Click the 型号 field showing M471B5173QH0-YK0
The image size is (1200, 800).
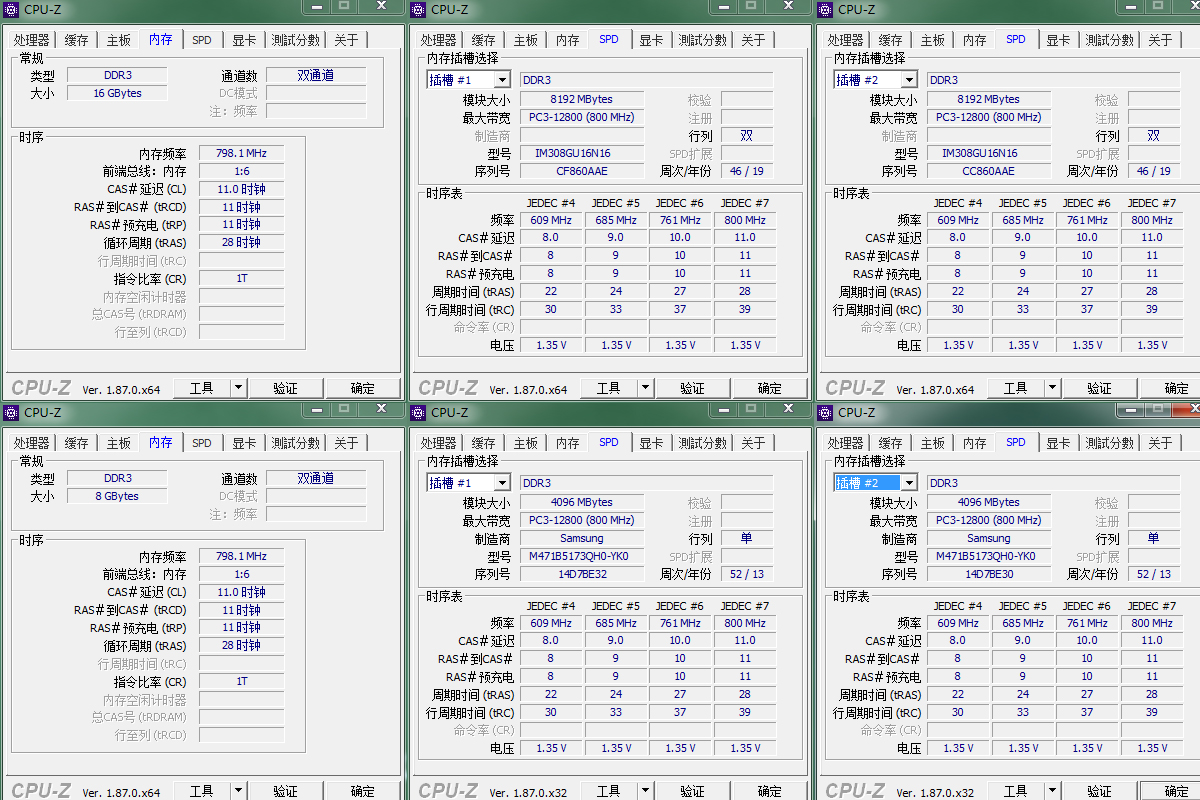[x=581, y=556]
